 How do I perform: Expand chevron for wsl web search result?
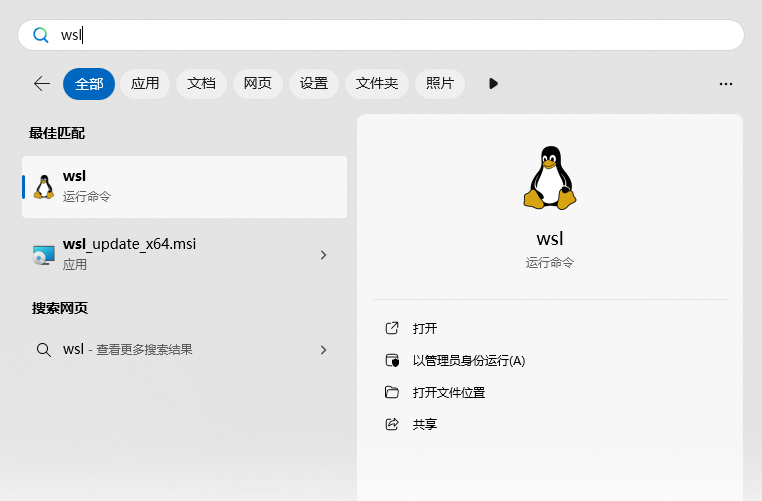(324, 350)
